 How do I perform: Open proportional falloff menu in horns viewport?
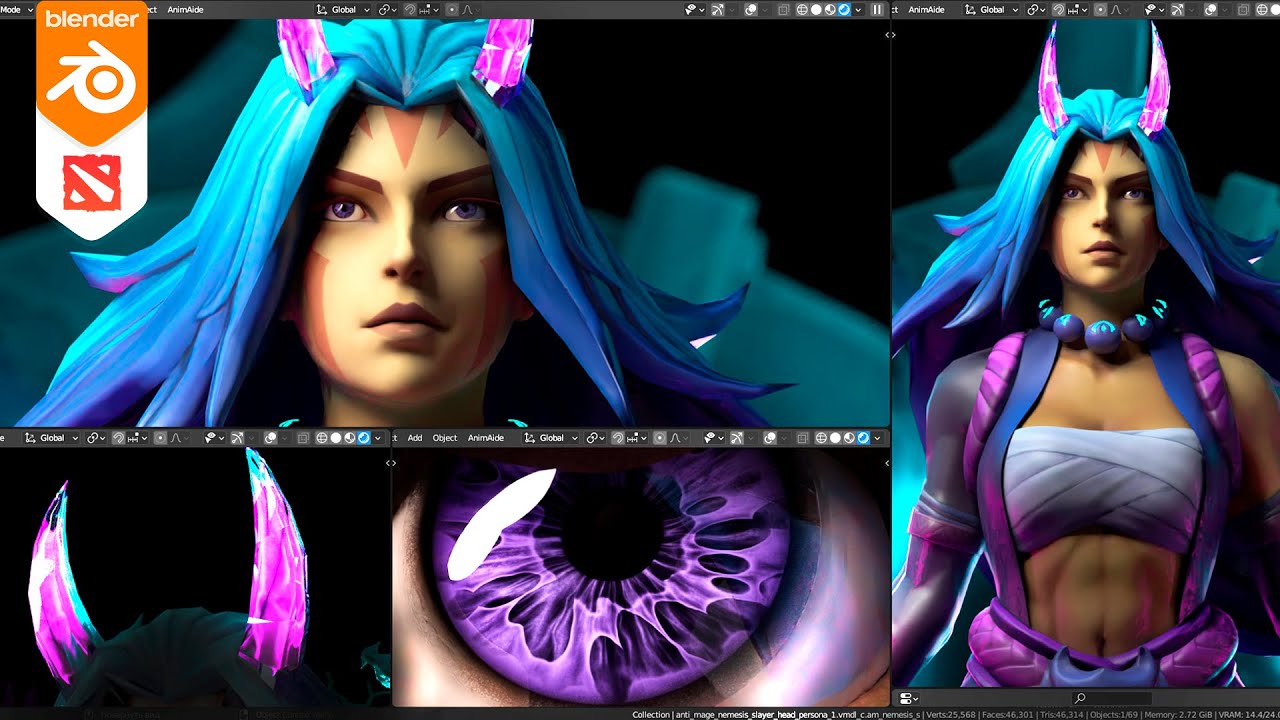[x=180, y=438]
